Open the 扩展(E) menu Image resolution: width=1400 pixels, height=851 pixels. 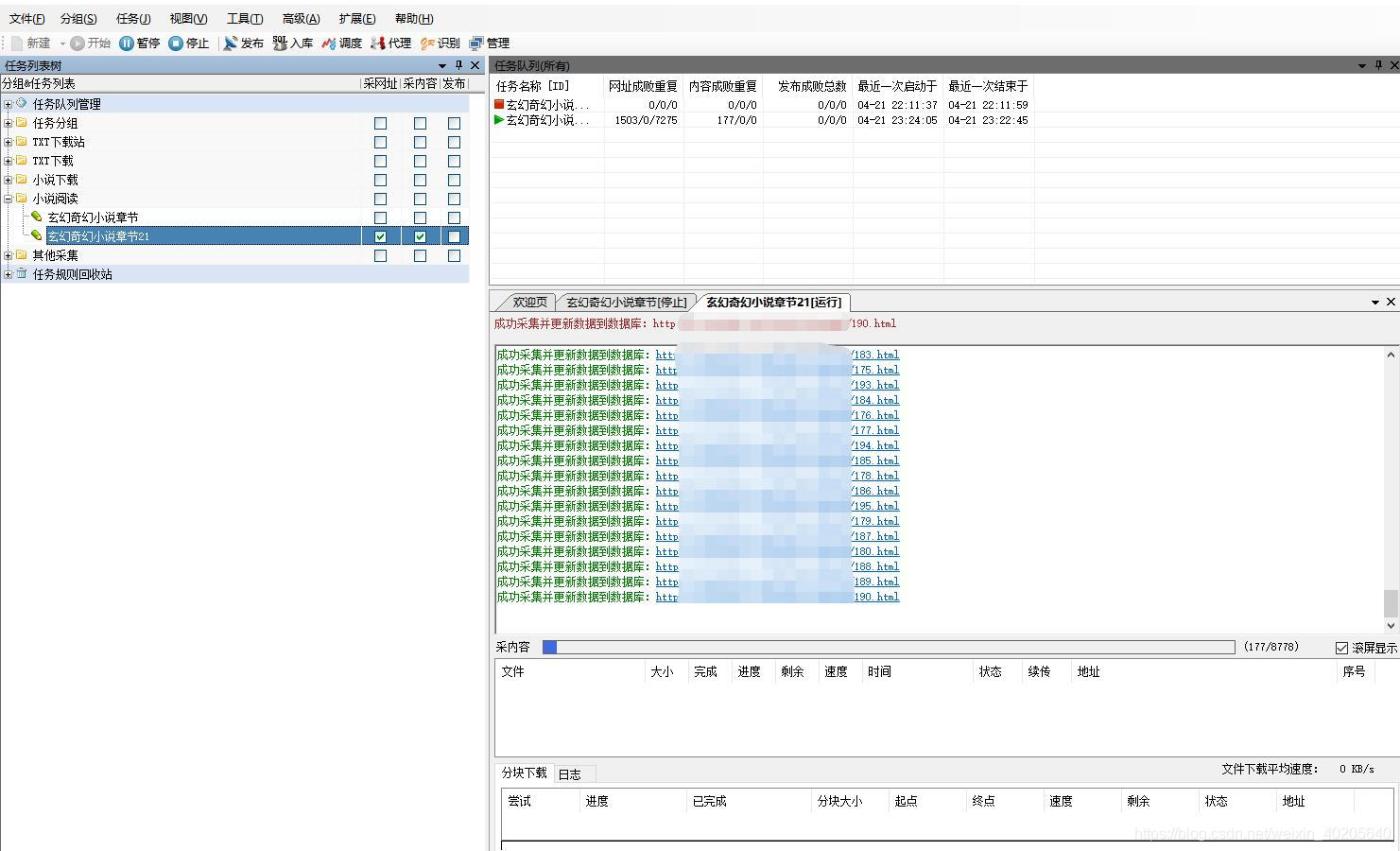click(x=357, y=19)
